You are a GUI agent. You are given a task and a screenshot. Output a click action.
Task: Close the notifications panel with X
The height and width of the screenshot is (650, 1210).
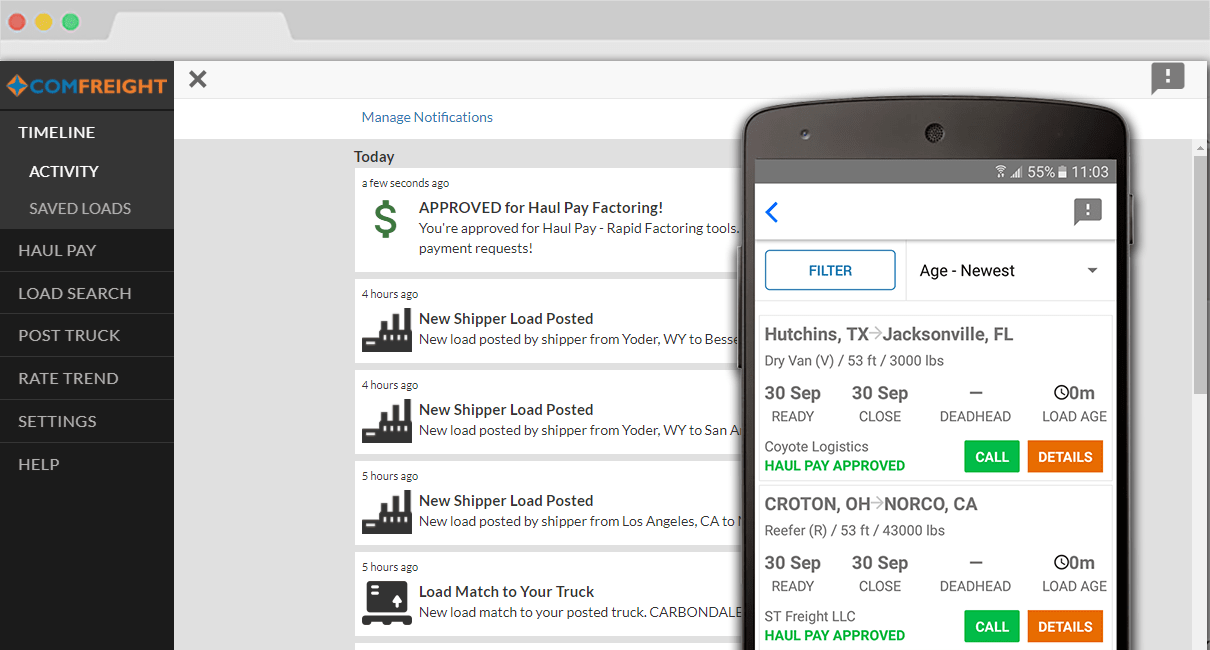198,79
